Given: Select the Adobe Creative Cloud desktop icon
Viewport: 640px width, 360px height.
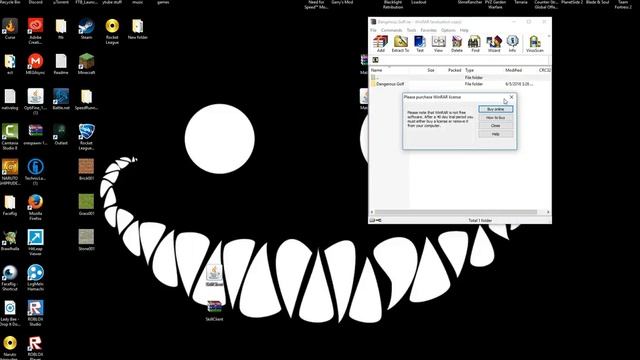Looking at the screenshot, I should tap(36, 31).
